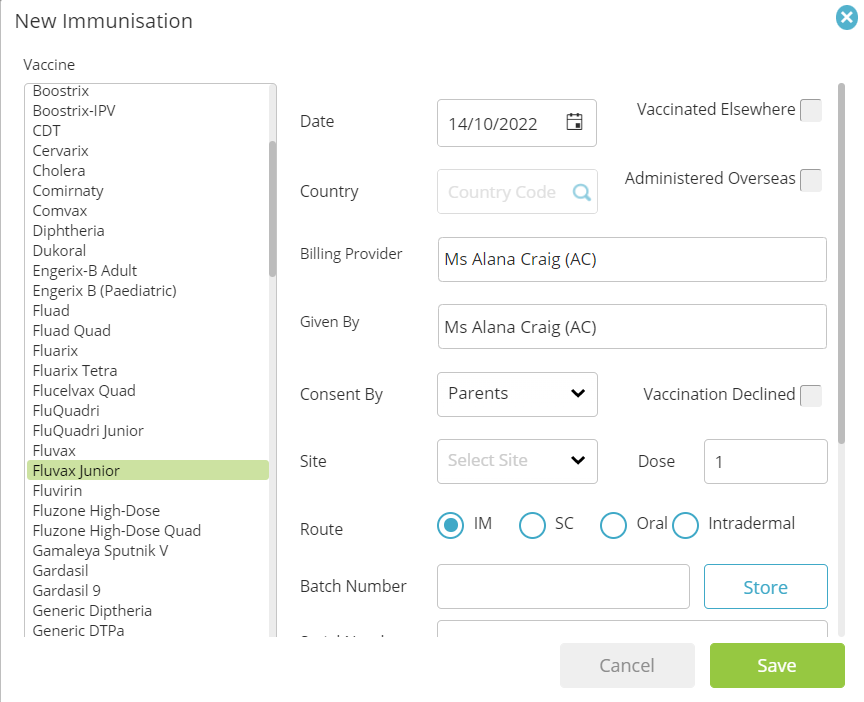Close the New Immunisation dialog

[x=846, y=18]
